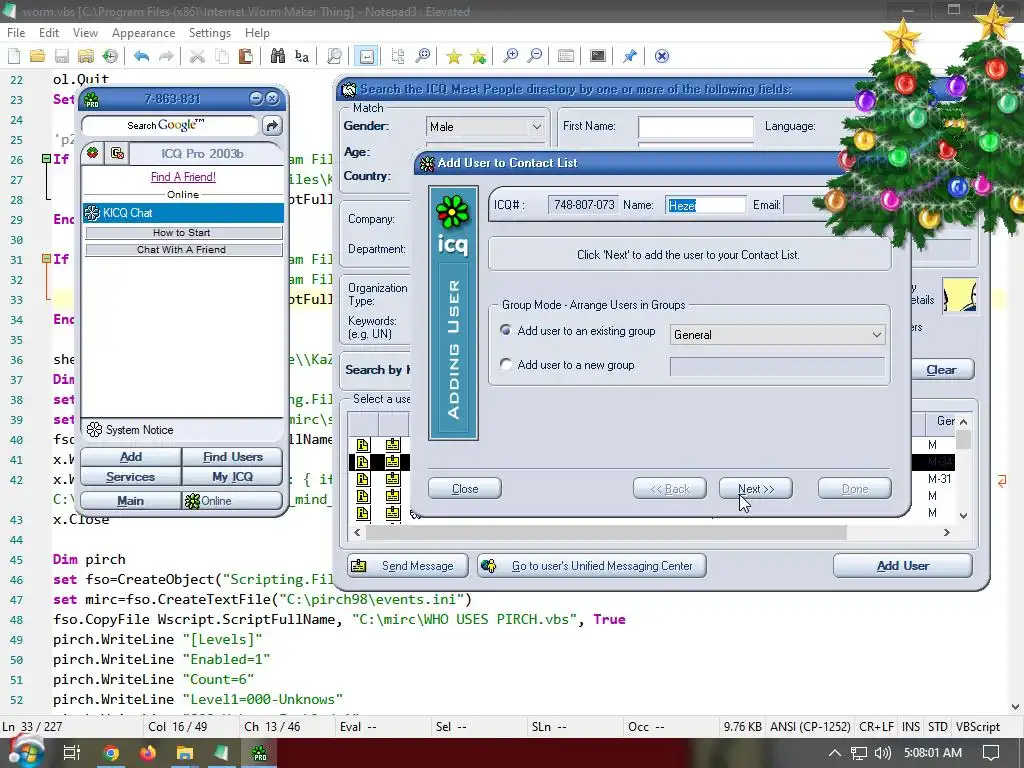This screenshot has height=768, width=1024.
Task: Collapse the code fold marker on line 31
Action: (x=46, y=259)
